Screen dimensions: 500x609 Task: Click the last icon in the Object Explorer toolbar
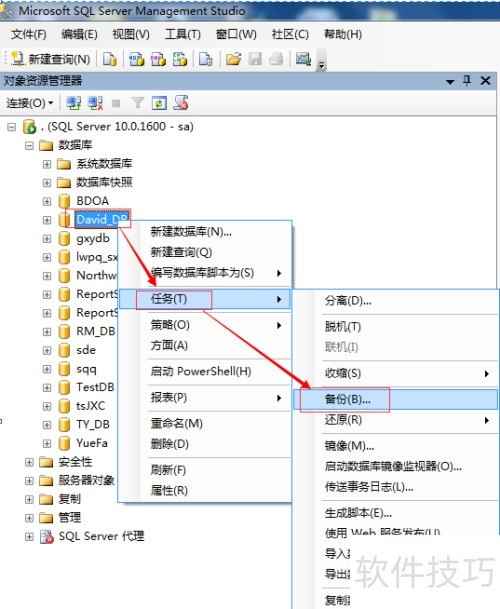(181, 103)
